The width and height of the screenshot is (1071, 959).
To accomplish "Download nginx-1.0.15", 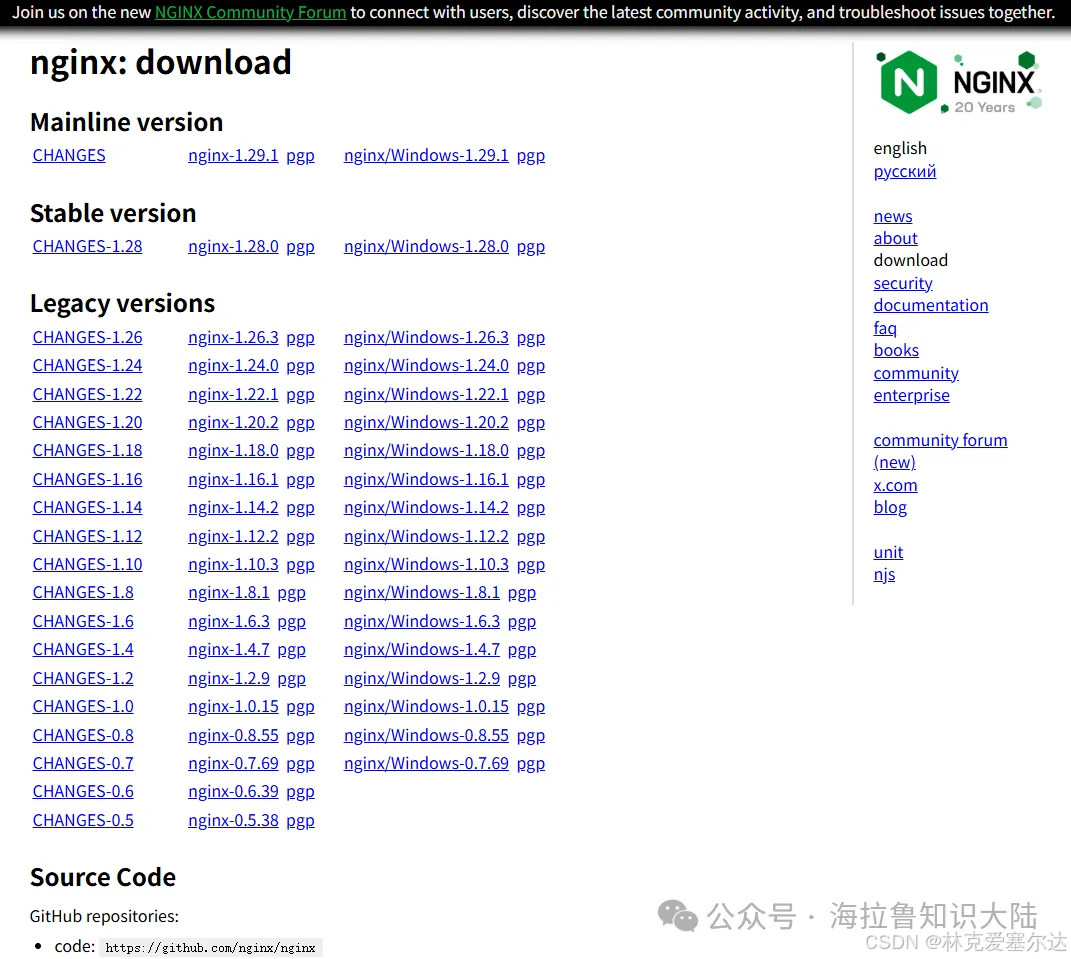I will click(x=233, y=706).
